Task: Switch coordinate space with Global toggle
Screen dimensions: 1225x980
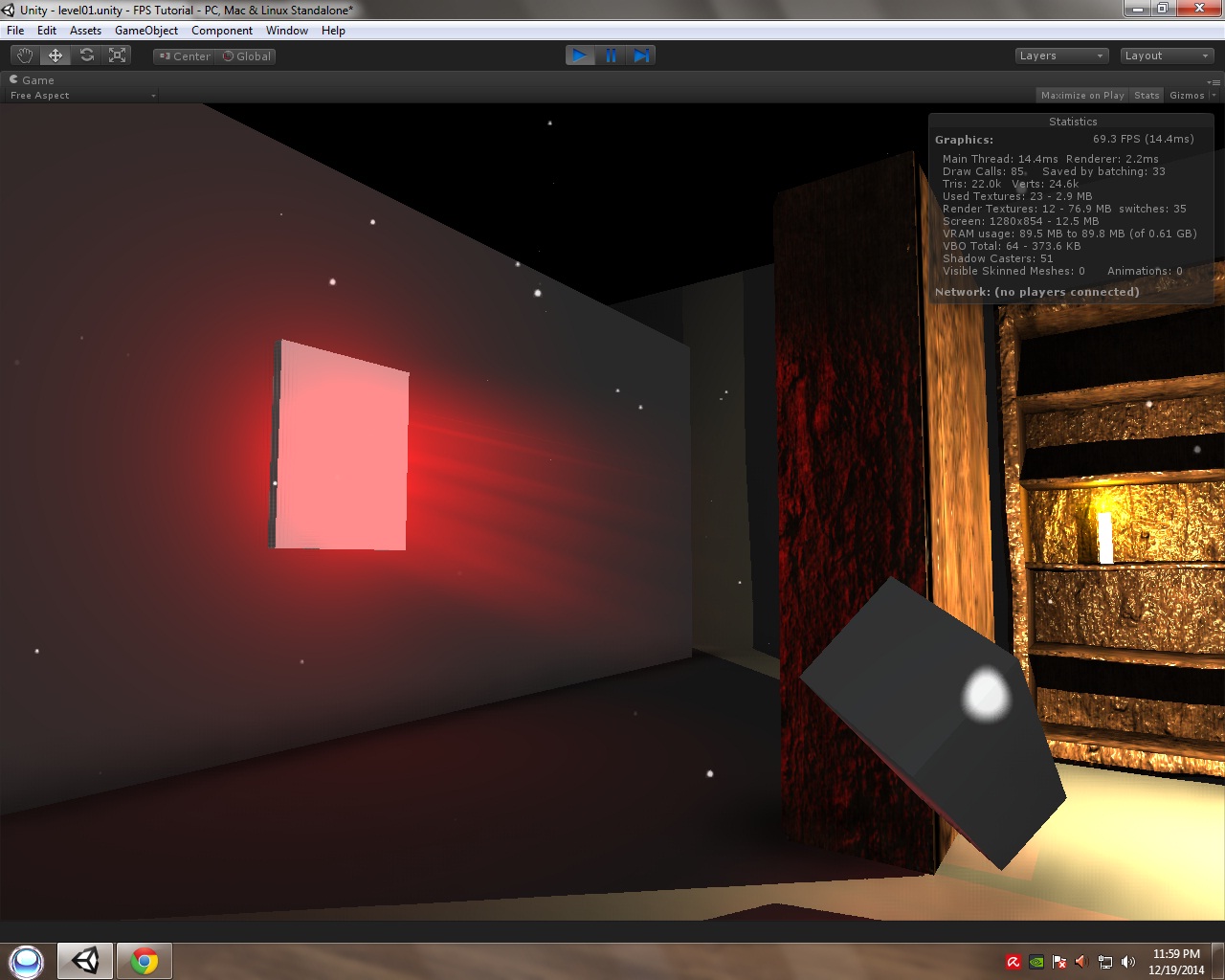Action: point(246,56)
